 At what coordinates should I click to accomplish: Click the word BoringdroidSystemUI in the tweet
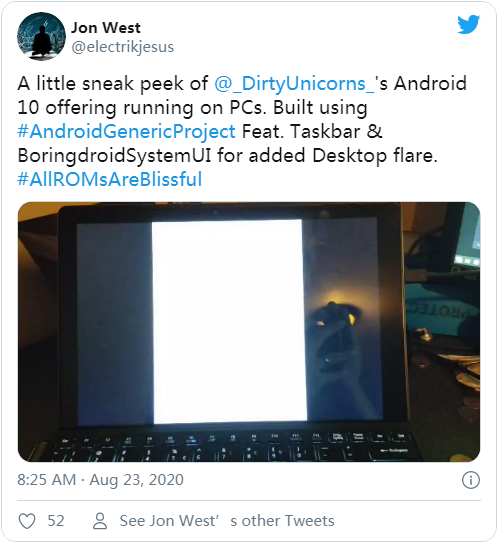[x=114, y=155]
